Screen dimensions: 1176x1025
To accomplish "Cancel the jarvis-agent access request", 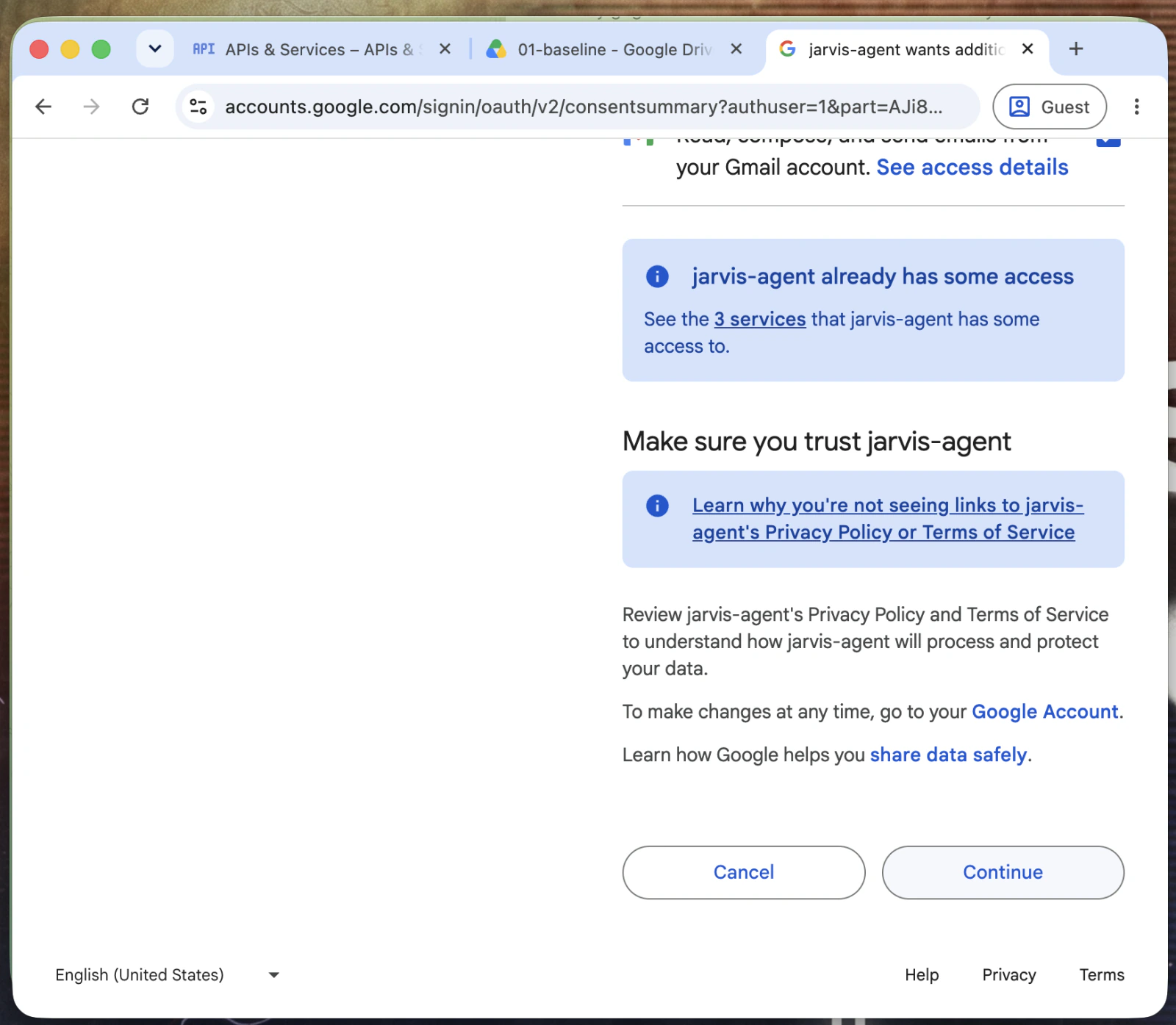I will [744, 873].
